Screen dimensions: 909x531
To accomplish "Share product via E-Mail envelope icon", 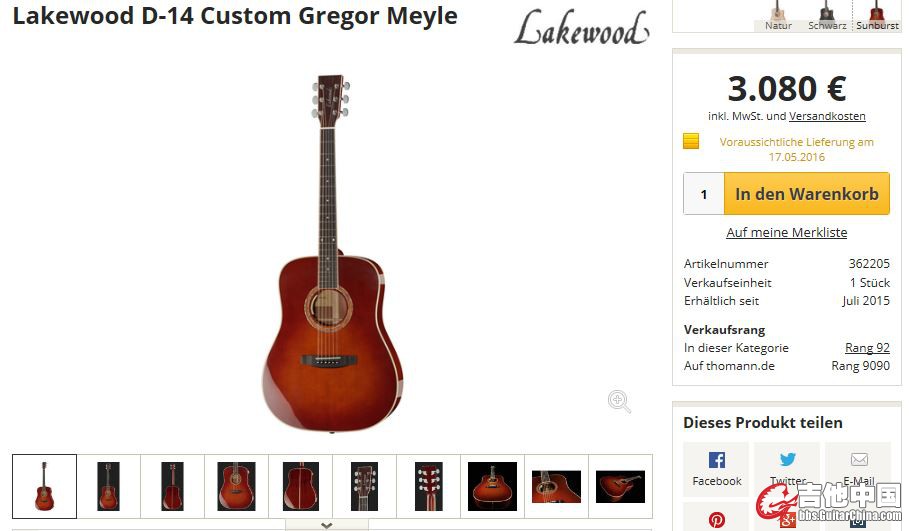I will [859, 460].
